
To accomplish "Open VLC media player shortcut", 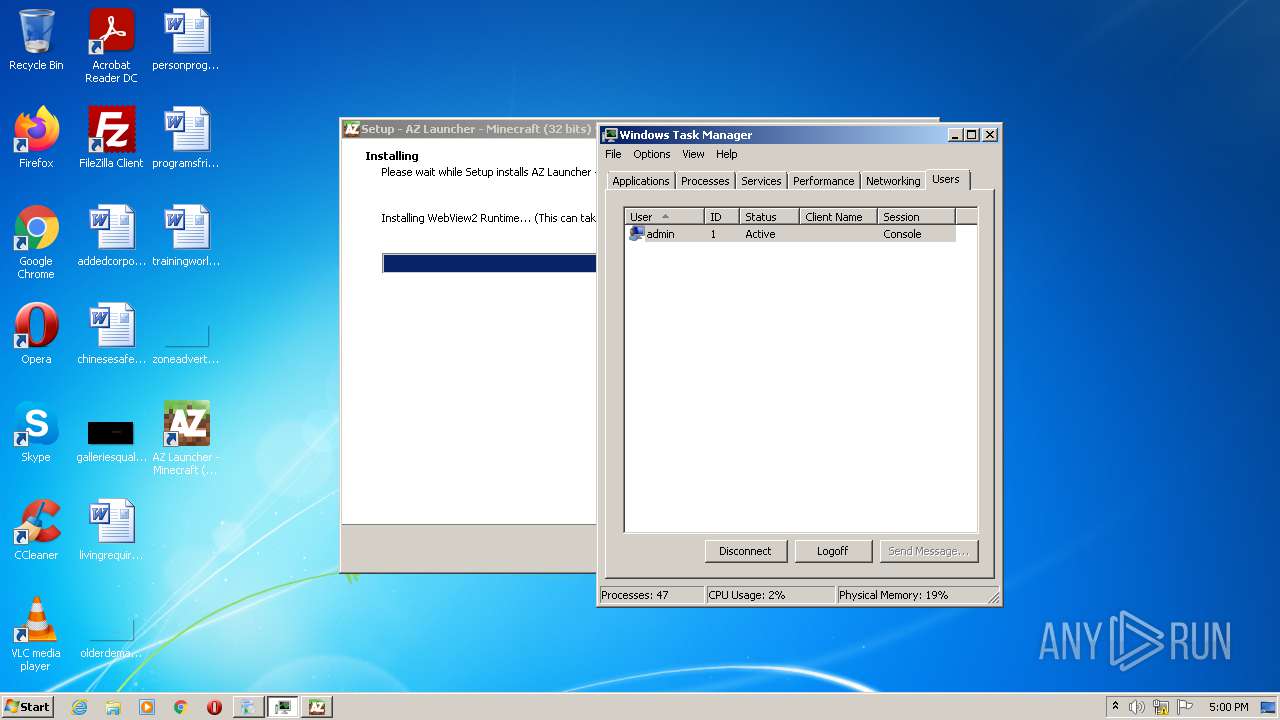I will pyautogui.click(x=36, y=635).
